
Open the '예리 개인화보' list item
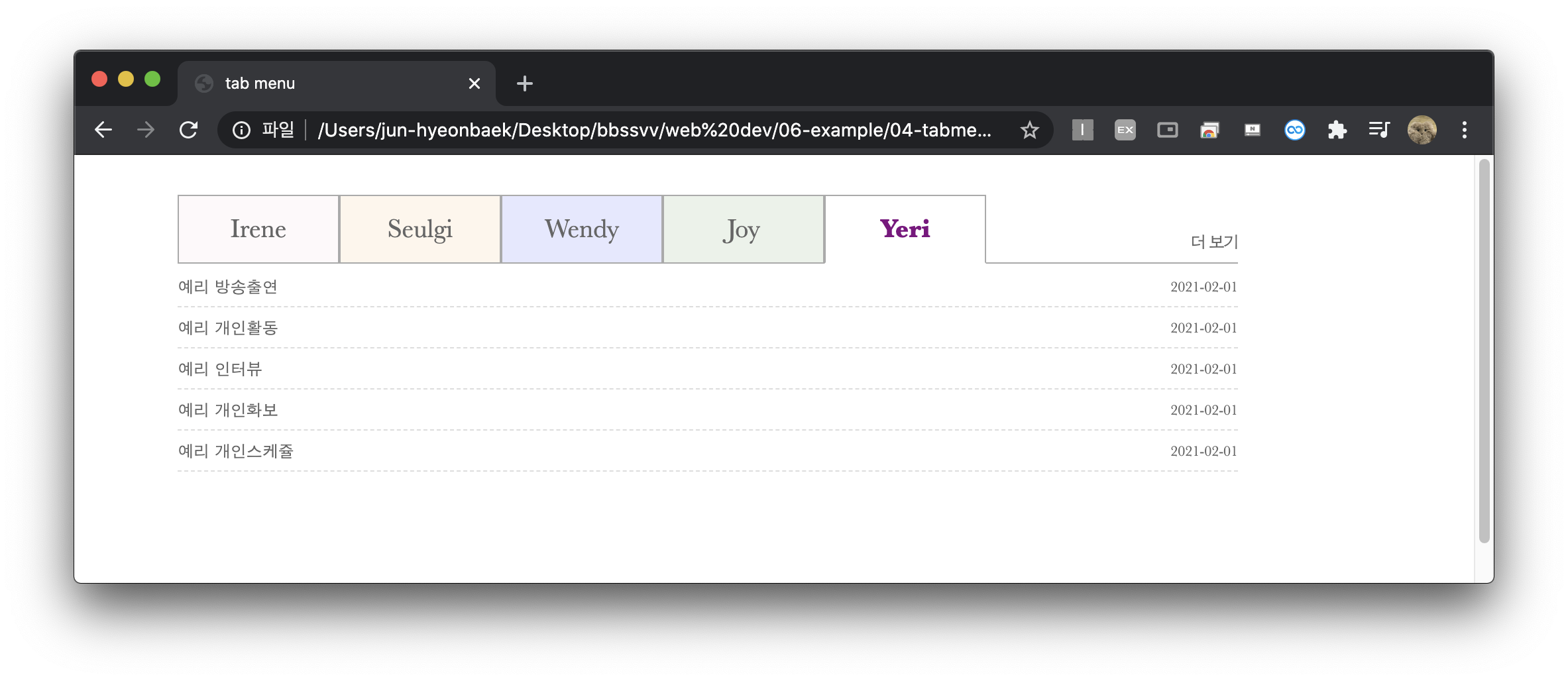228,410
